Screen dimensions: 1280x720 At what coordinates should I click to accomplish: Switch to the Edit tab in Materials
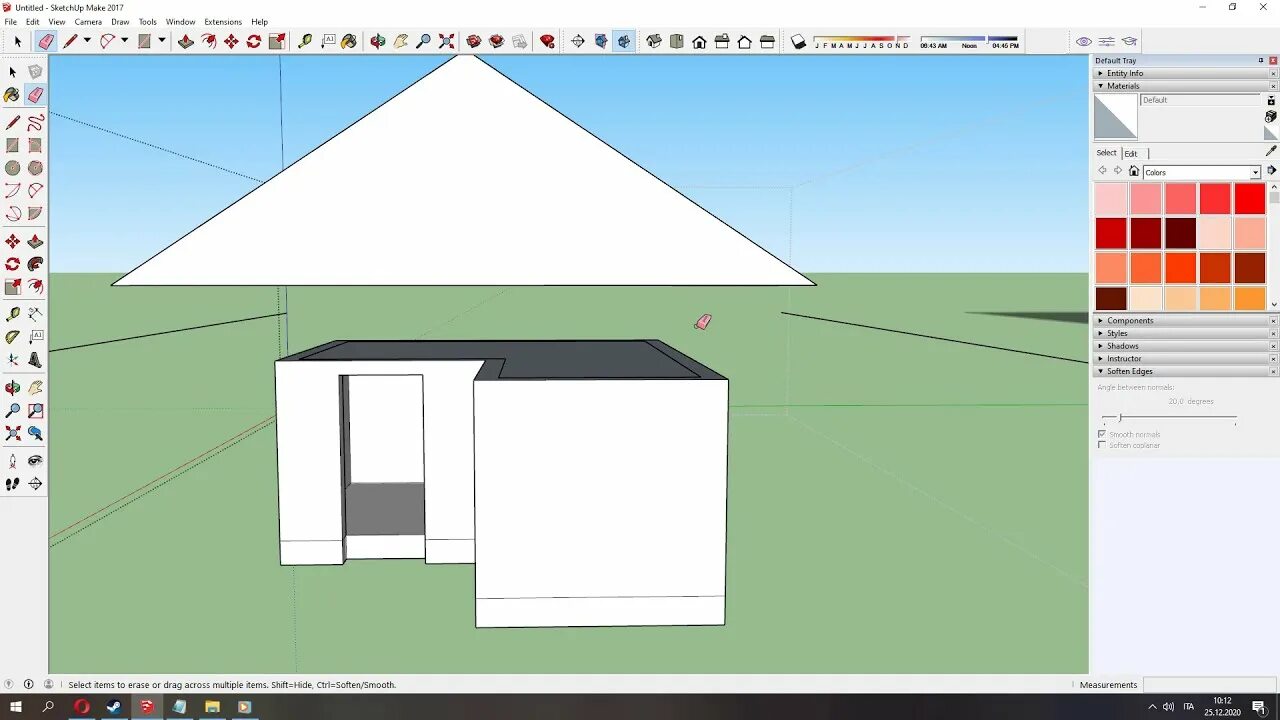click(1131, 153)
